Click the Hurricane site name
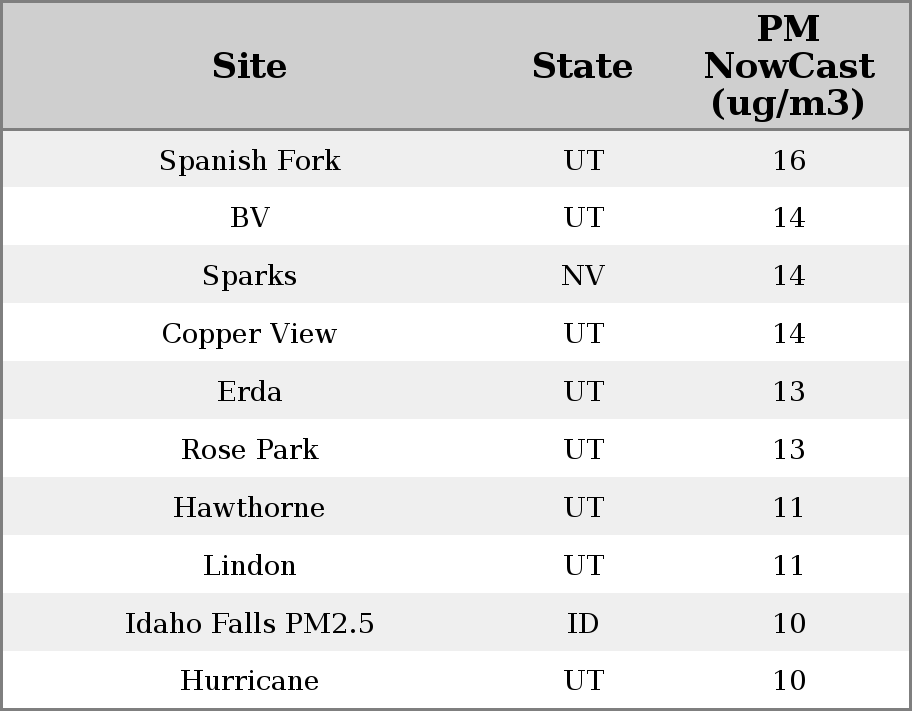 (249, 681)
